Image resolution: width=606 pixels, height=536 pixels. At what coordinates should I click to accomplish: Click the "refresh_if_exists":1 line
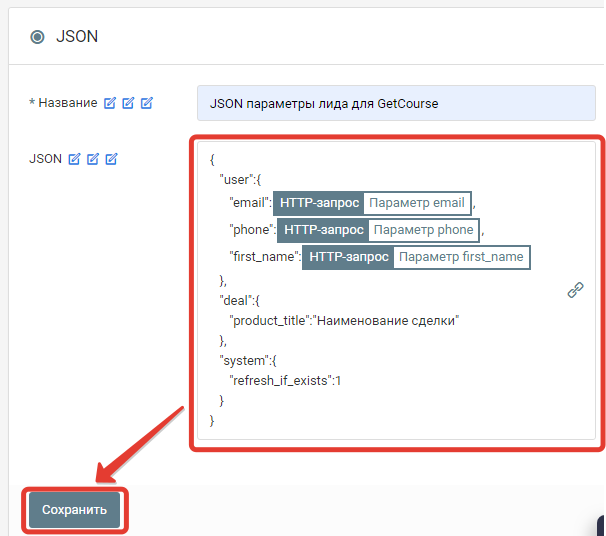click(x=285, y=381)
